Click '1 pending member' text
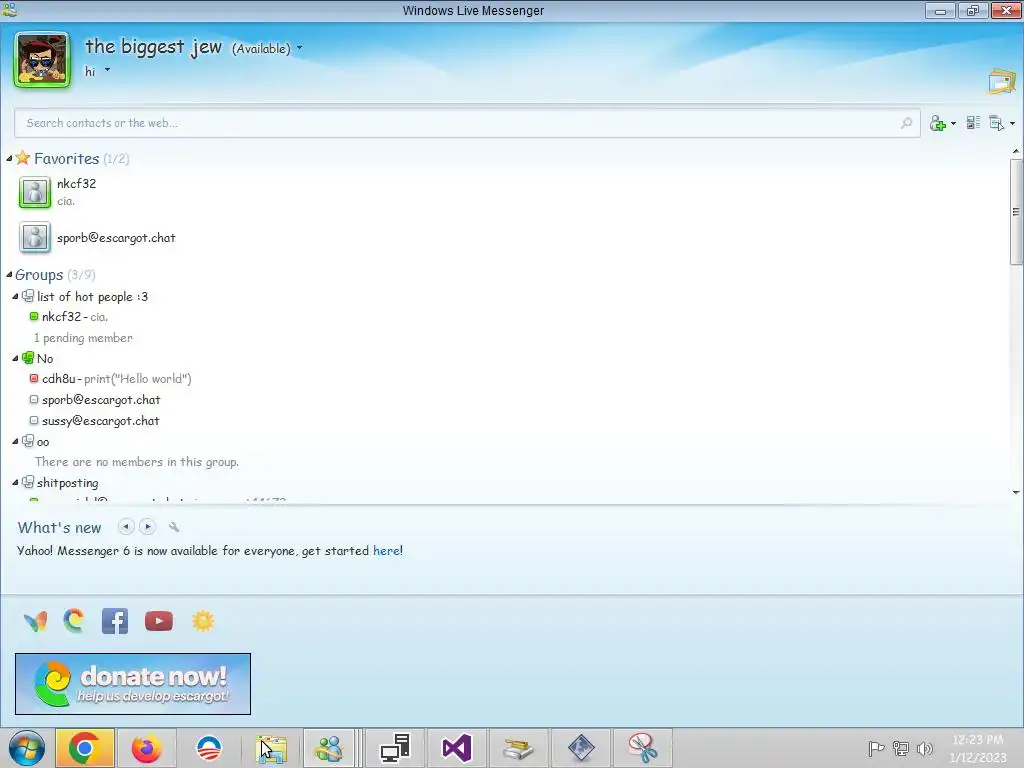This screenshot has width=1024, height=768. [x=83, y=338]
